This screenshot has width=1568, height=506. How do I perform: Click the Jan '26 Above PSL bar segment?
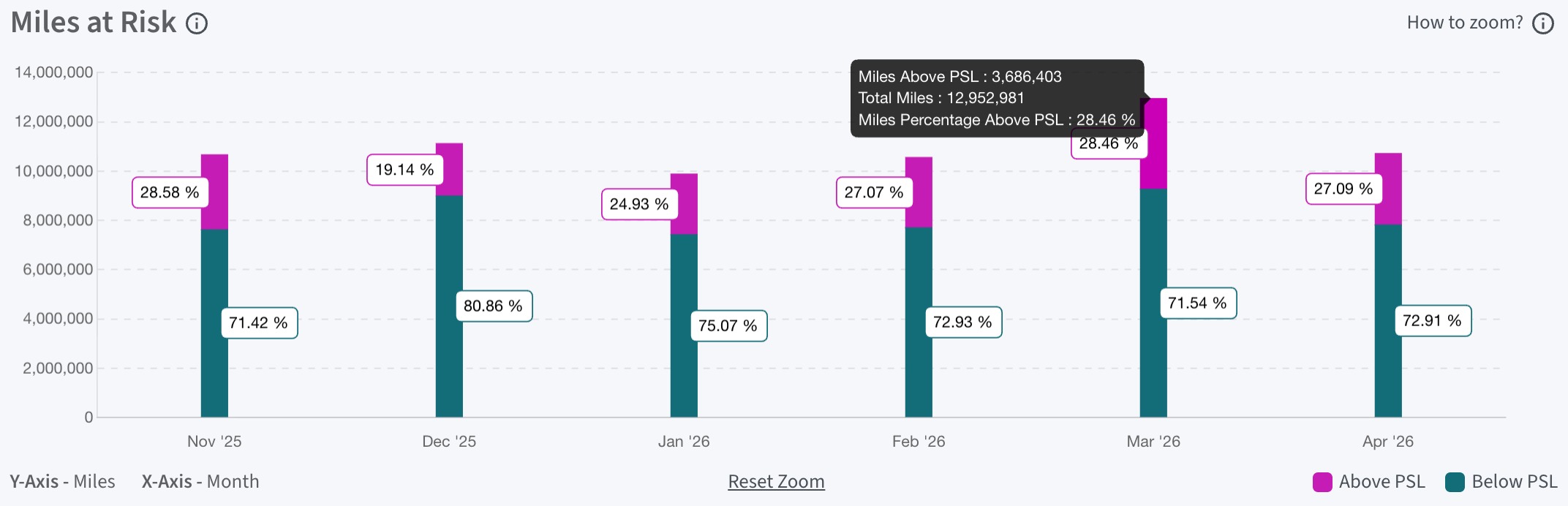click(x=684, y=204)
